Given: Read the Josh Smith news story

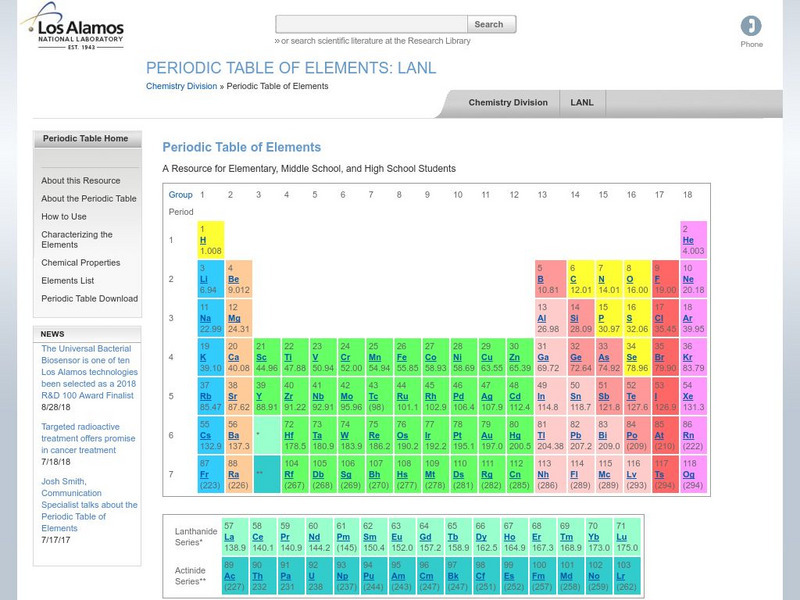Looking at the screenshot, I should pyautogui.click(x=89, y=505).
